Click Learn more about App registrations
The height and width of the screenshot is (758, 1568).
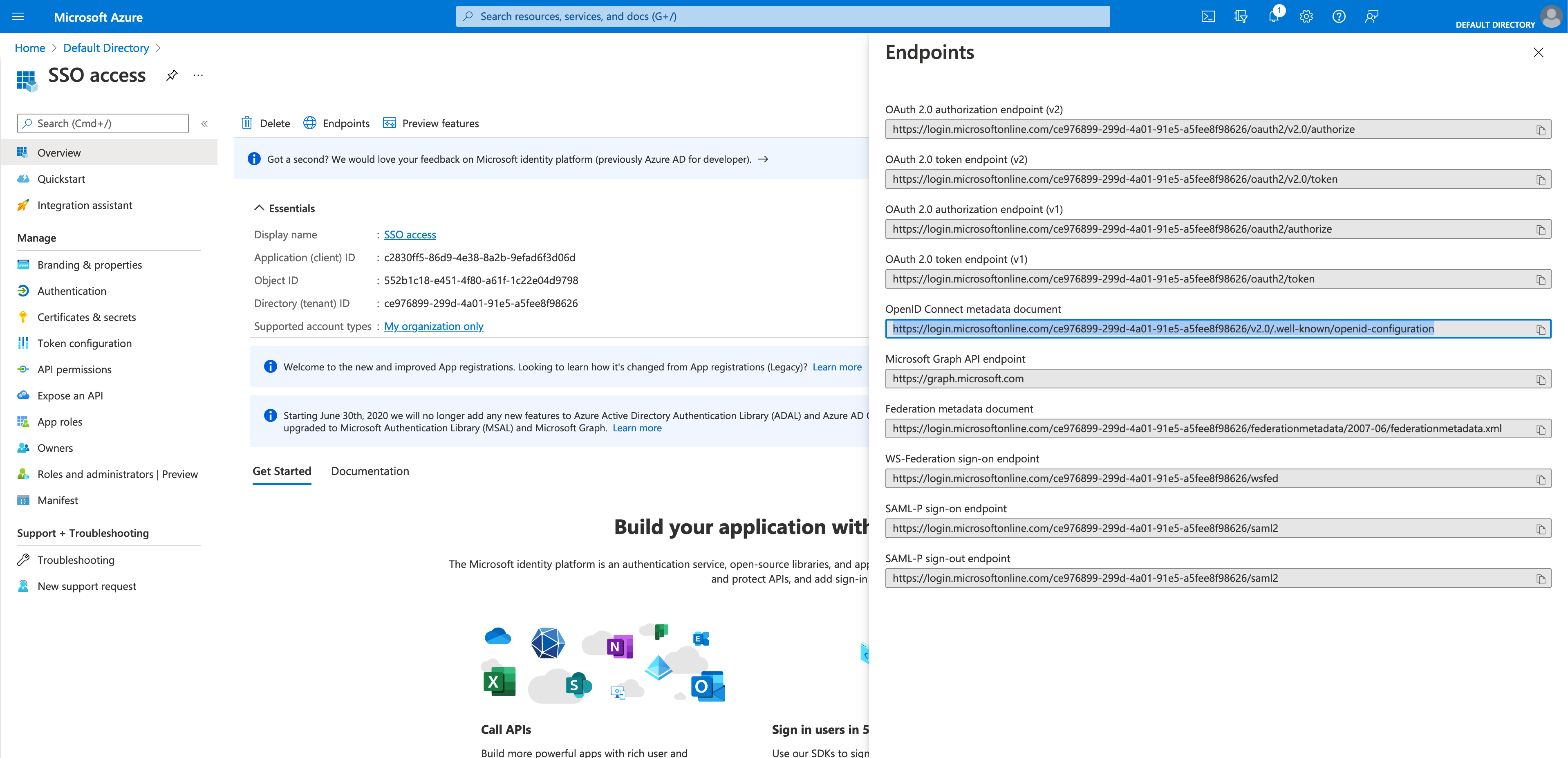point(837,366)
